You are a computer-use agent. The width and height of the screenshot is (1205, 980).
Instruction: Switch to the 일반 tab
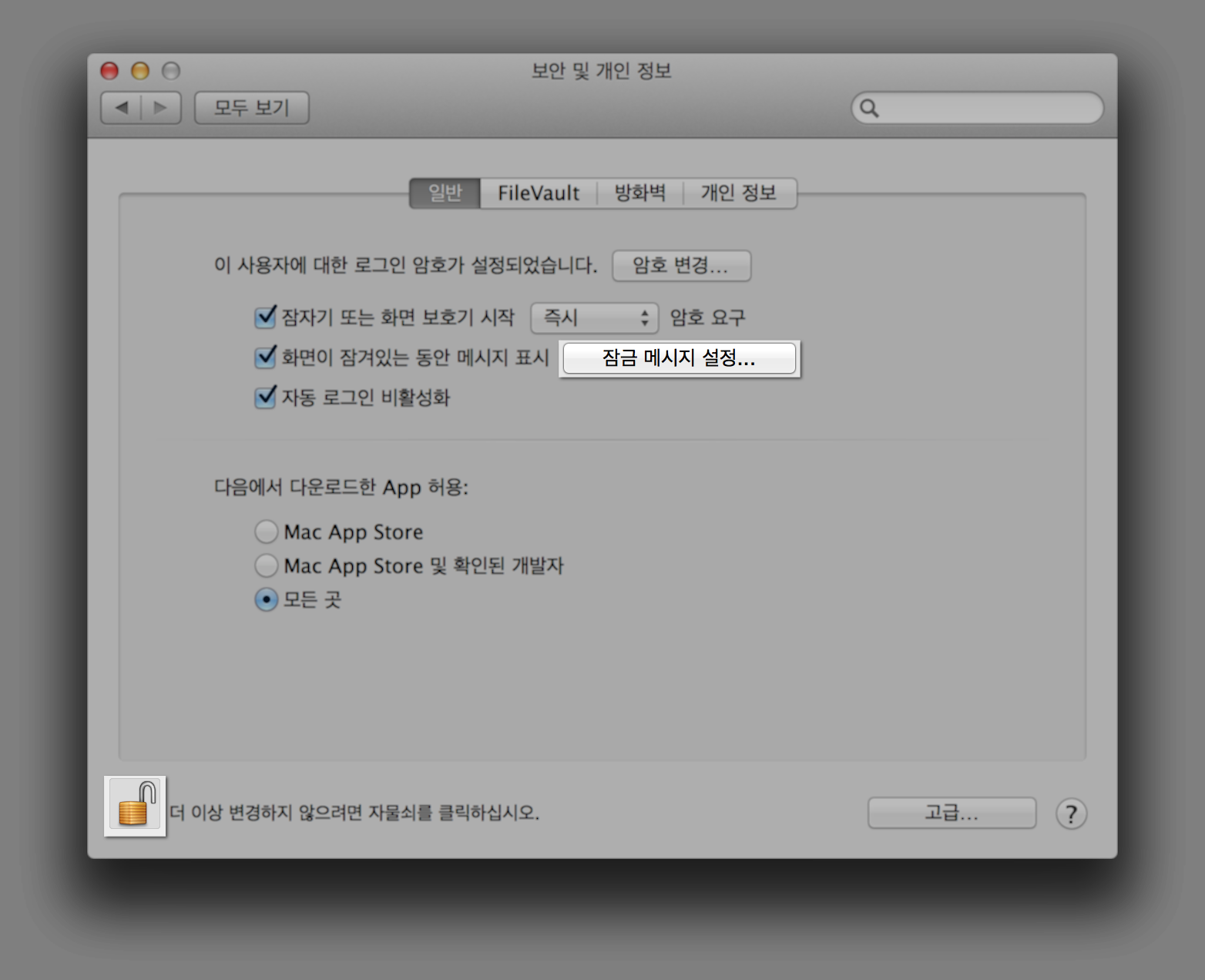pyautogui.click(x=445, y=193)
